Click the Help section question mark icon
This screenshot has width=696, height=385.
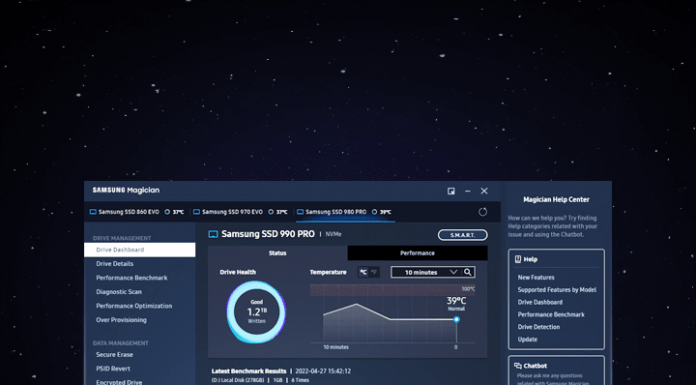click(x=518, y=259)
